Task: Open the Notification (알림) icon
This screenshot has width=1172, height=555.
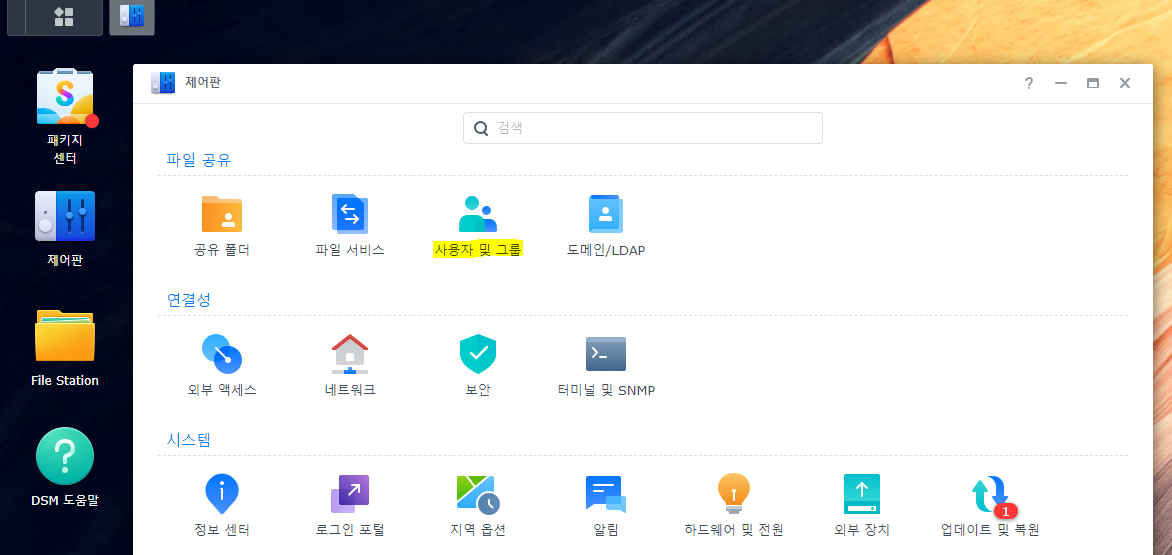Action: pyautogui.click(x=605, y=494)
